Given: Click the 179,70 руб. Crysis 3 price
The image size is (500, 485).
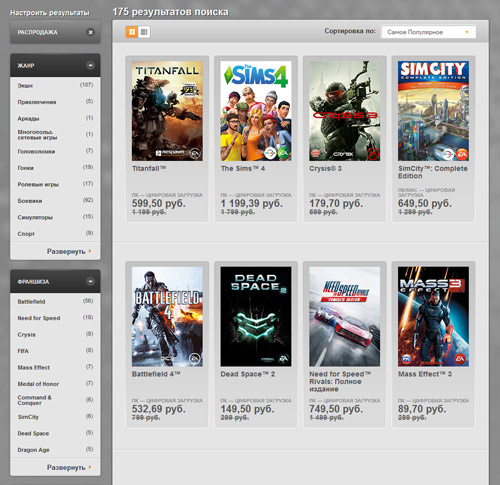Looking at the screenshot, I should tap(336, 203).
